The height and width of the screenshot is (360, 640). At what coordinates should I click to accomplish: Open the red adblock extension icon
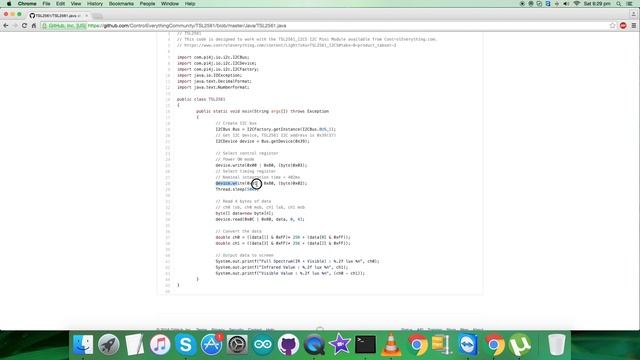click(623, 26)
